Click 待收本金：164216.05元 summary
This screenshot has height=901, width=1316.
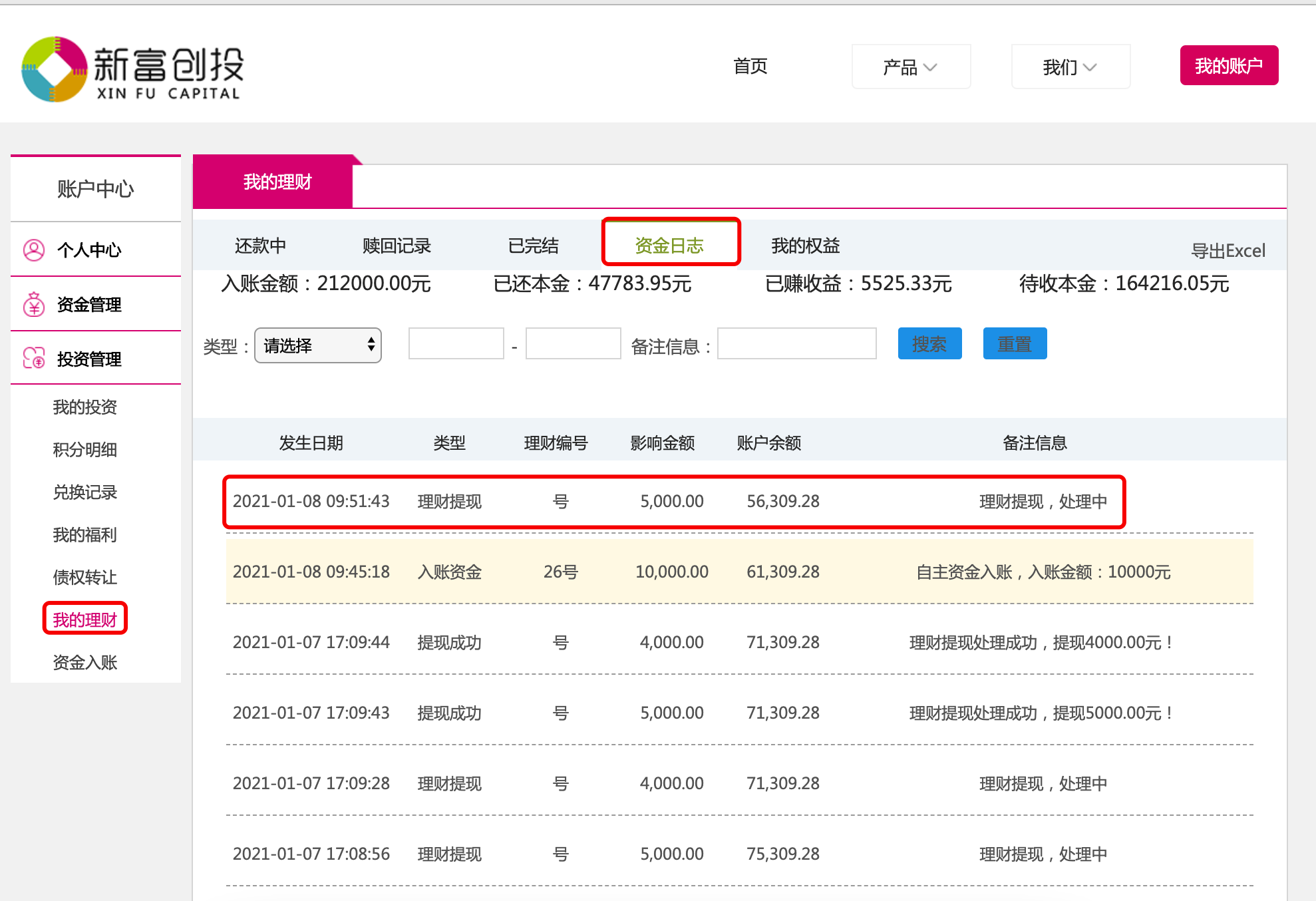tap(1124, 284)
